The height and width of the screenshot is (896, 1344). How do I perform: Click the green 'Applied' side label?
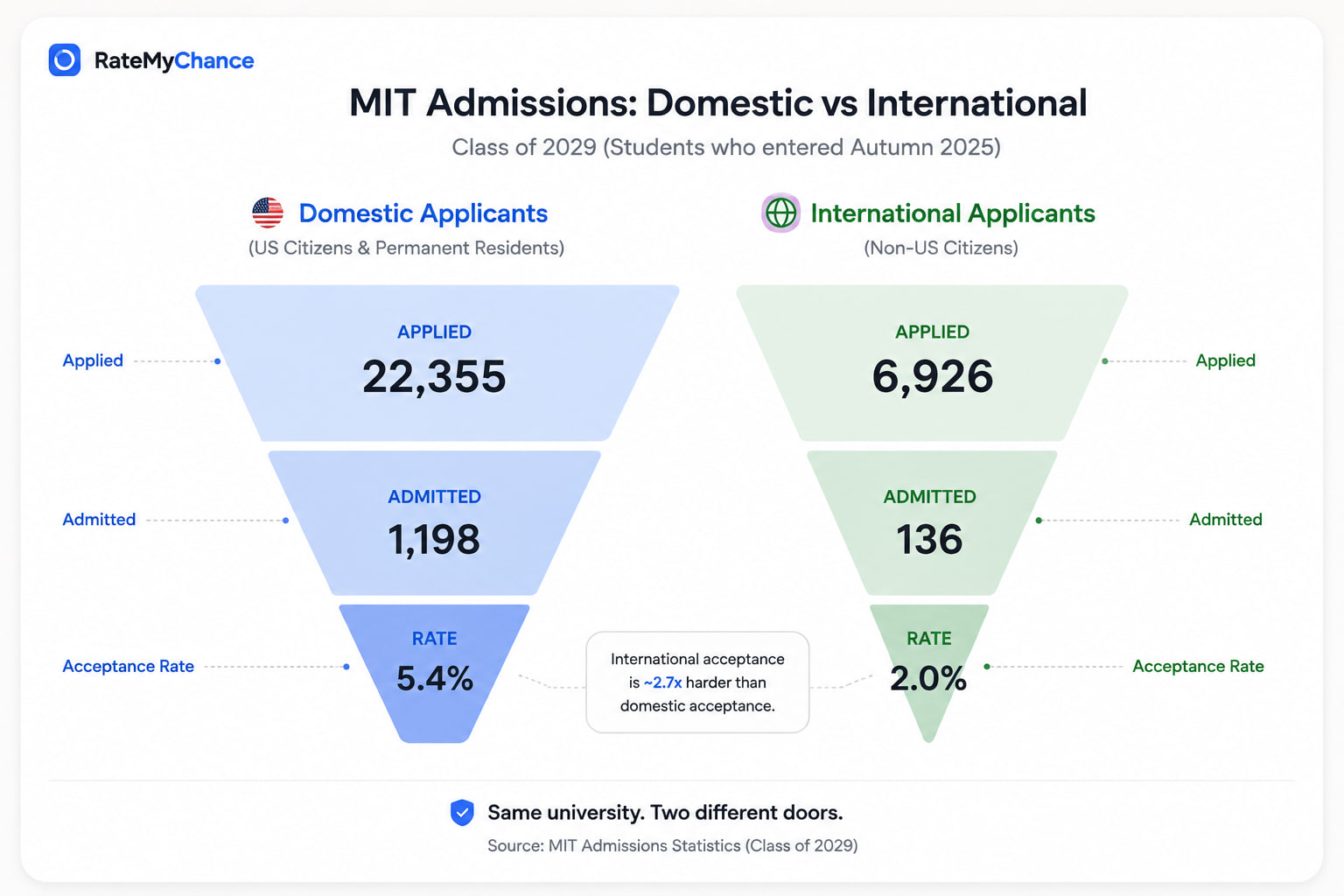pos(1226,360)
